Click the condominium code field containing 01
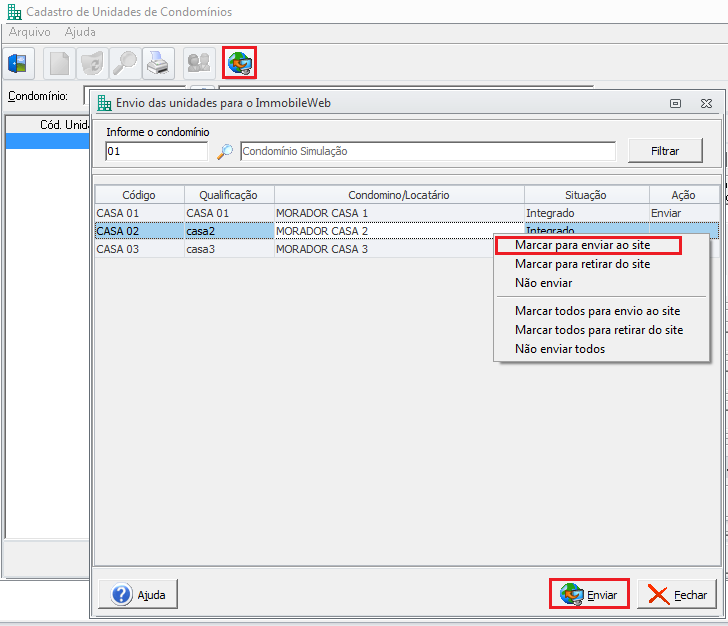 pyautogui.click(x=156, y=151)
